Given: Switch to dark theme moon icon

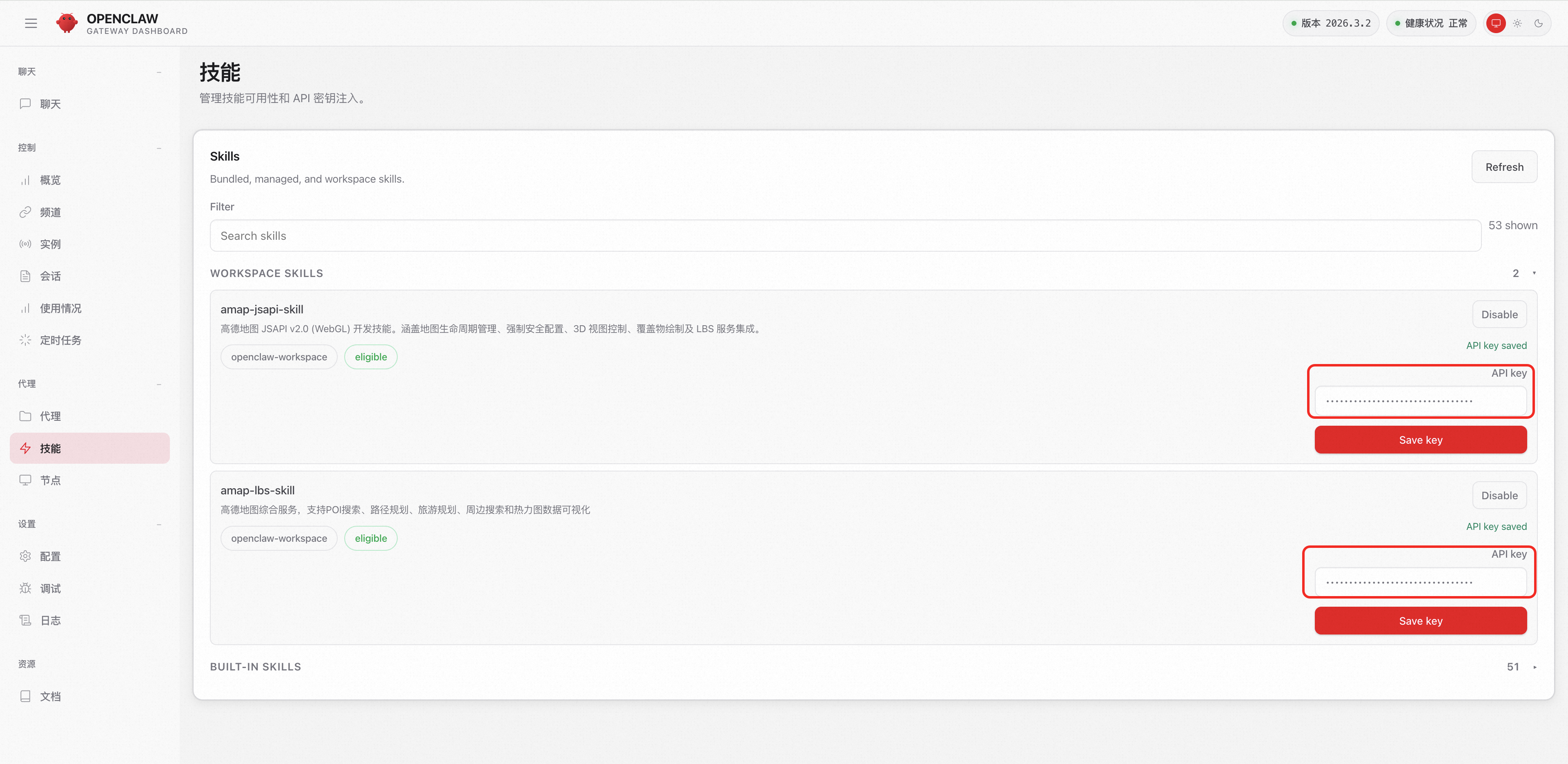Looking at the screenshot, I should (x=1538, y=23).
